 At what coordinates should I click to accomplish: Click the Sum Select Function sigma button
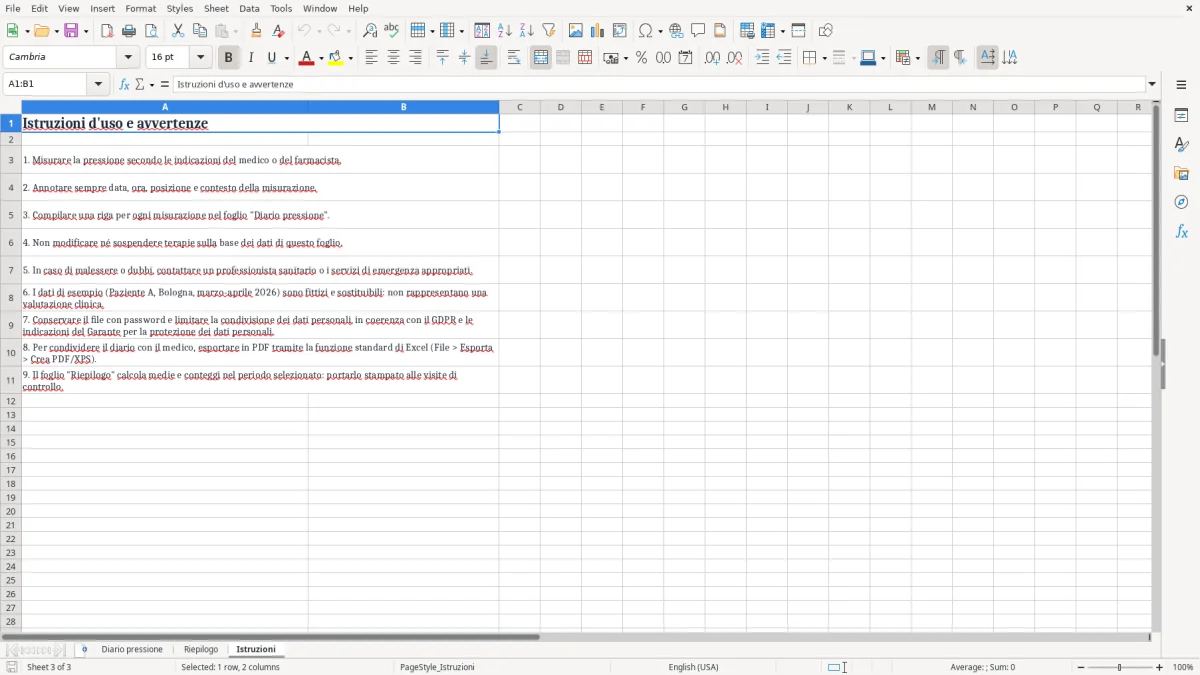click(139, 84)
